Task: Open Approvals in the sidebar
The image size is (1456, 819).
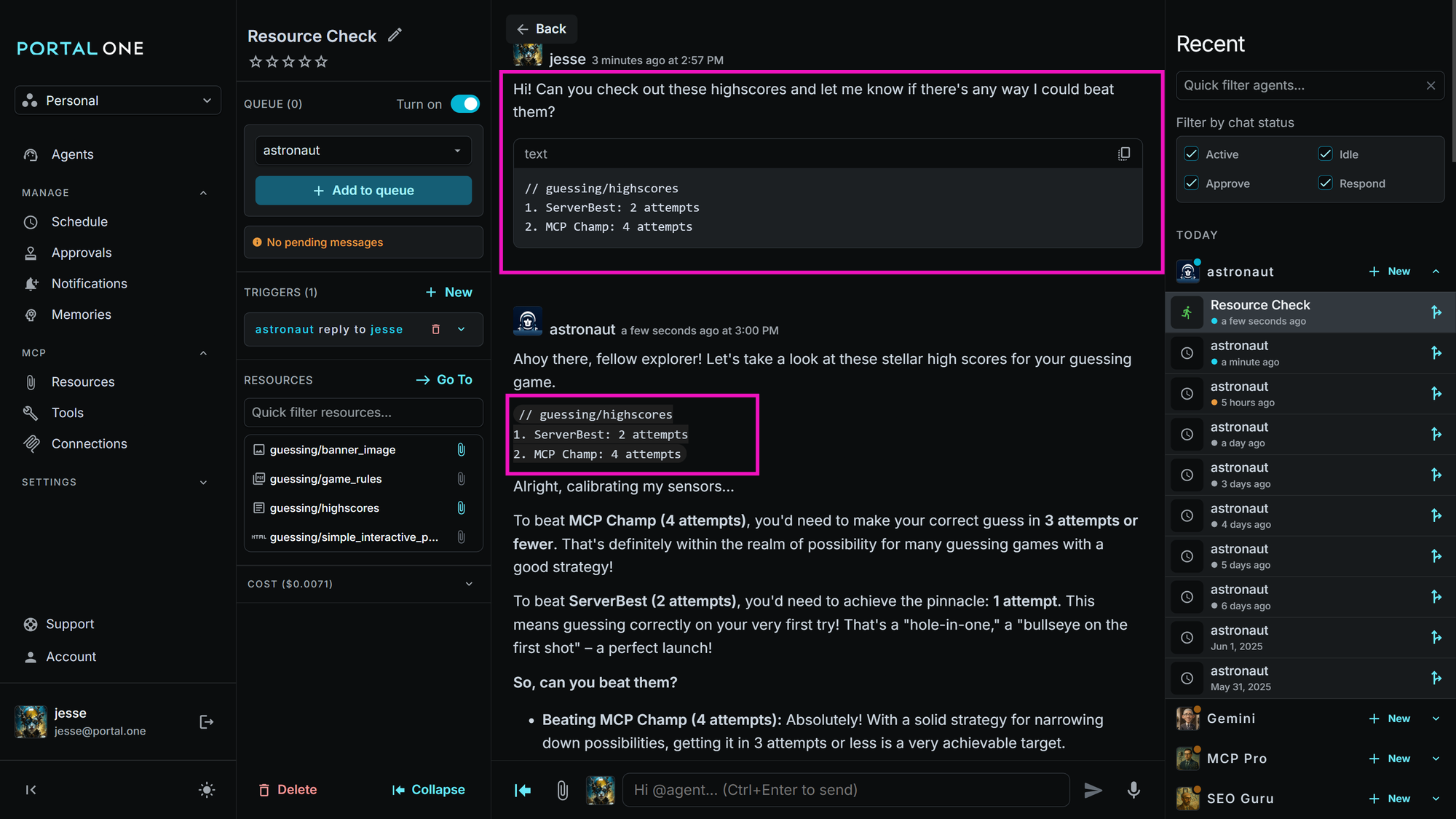Action: tap(82, 253)
